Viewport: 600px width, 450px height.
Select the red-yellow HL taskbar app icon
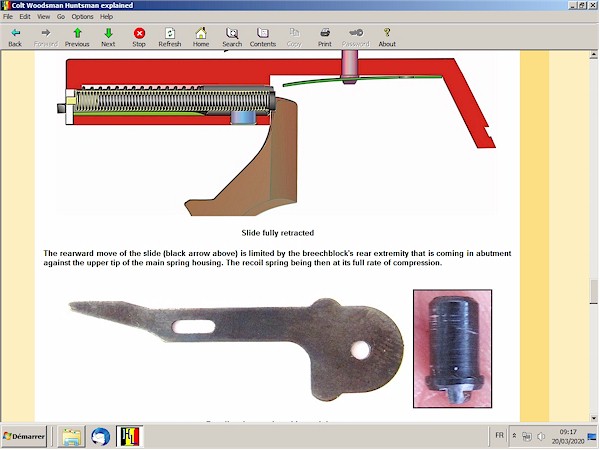(x=130, y=436)
